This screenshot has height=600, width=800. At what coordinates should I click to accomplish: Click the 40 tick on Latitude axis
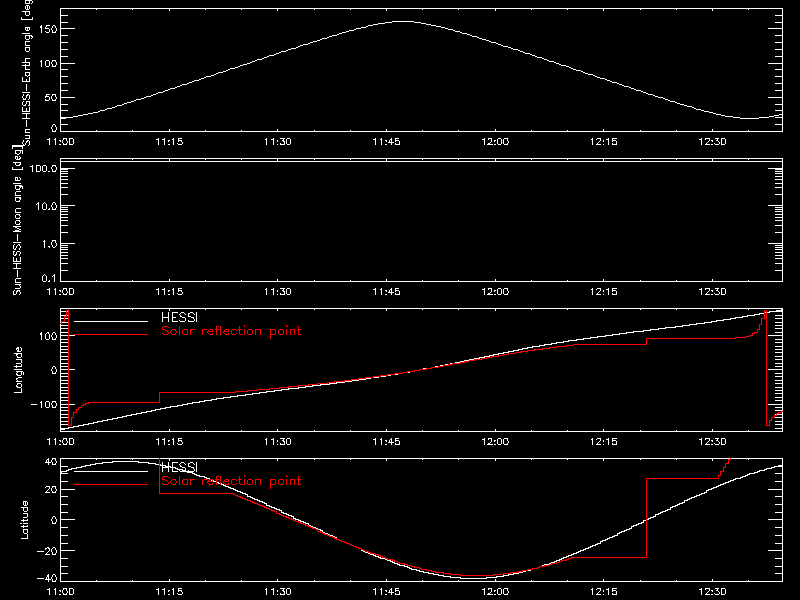[x=51, y=461]
